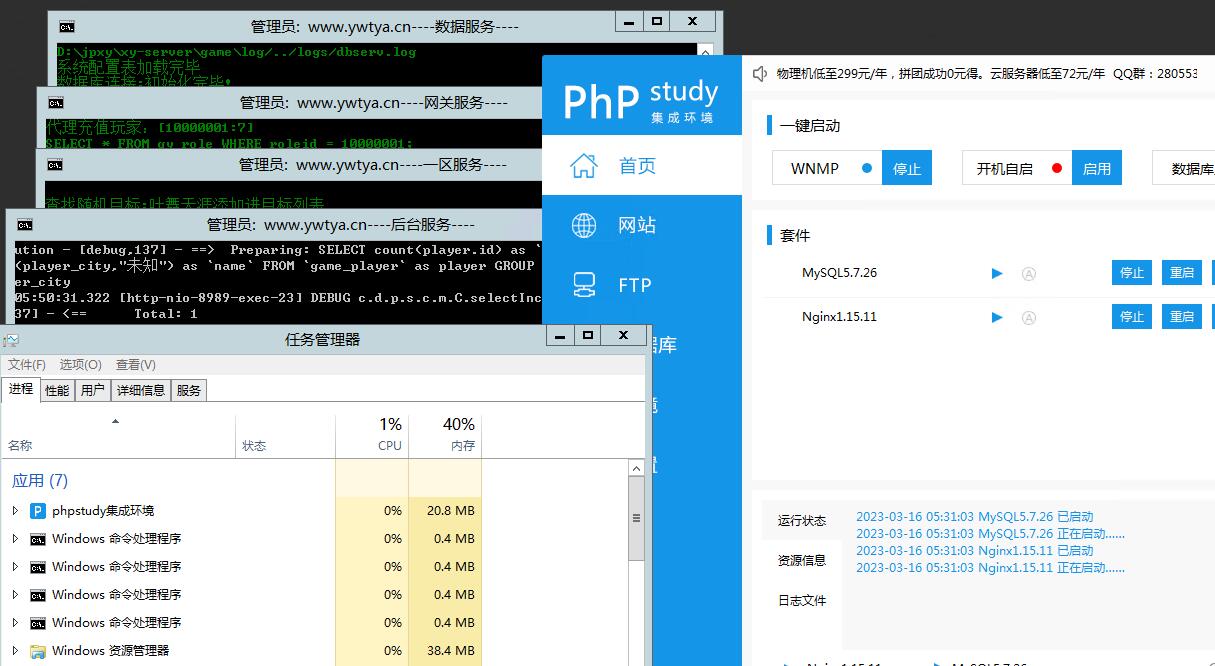This screenshot has width=1215, height=666.
Task: Click the log line 'Nginx1.15.11 已启动'
Action: [x=975, y=551]
